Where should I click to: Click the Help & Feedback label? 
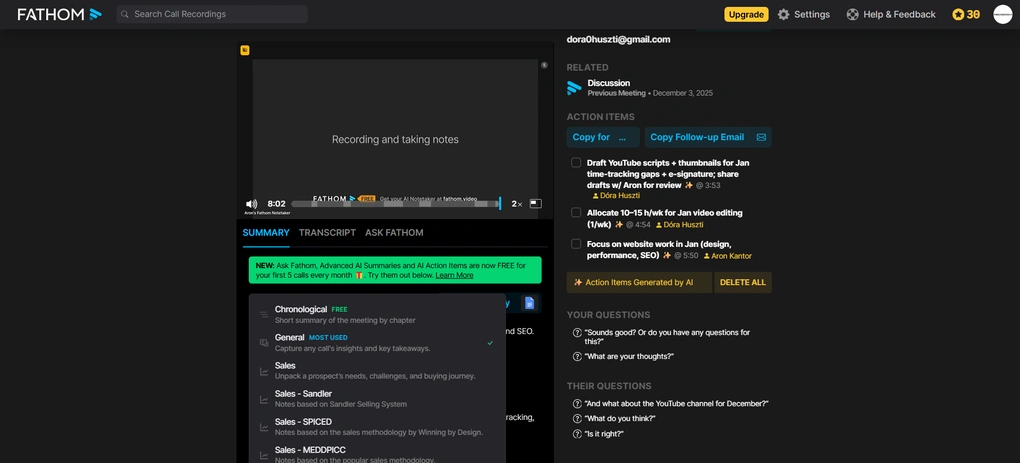pyautogui.click(x=899, y=14)
